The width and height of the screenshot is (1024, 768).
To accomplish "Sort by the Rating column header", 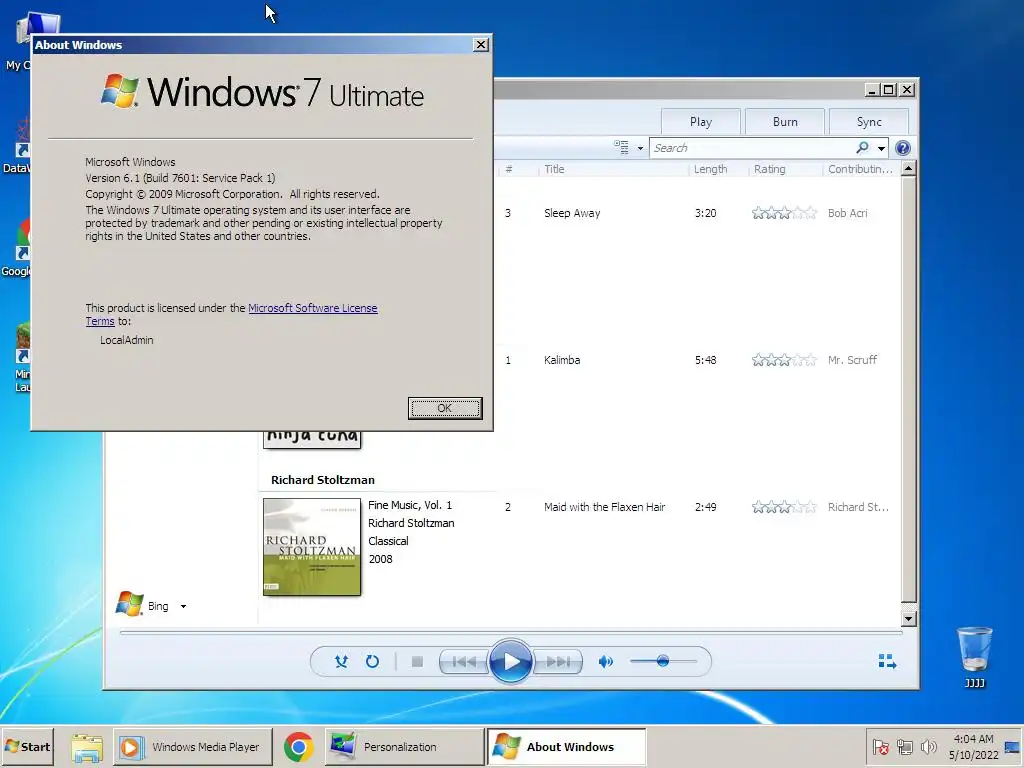I will tap(769, 169).
